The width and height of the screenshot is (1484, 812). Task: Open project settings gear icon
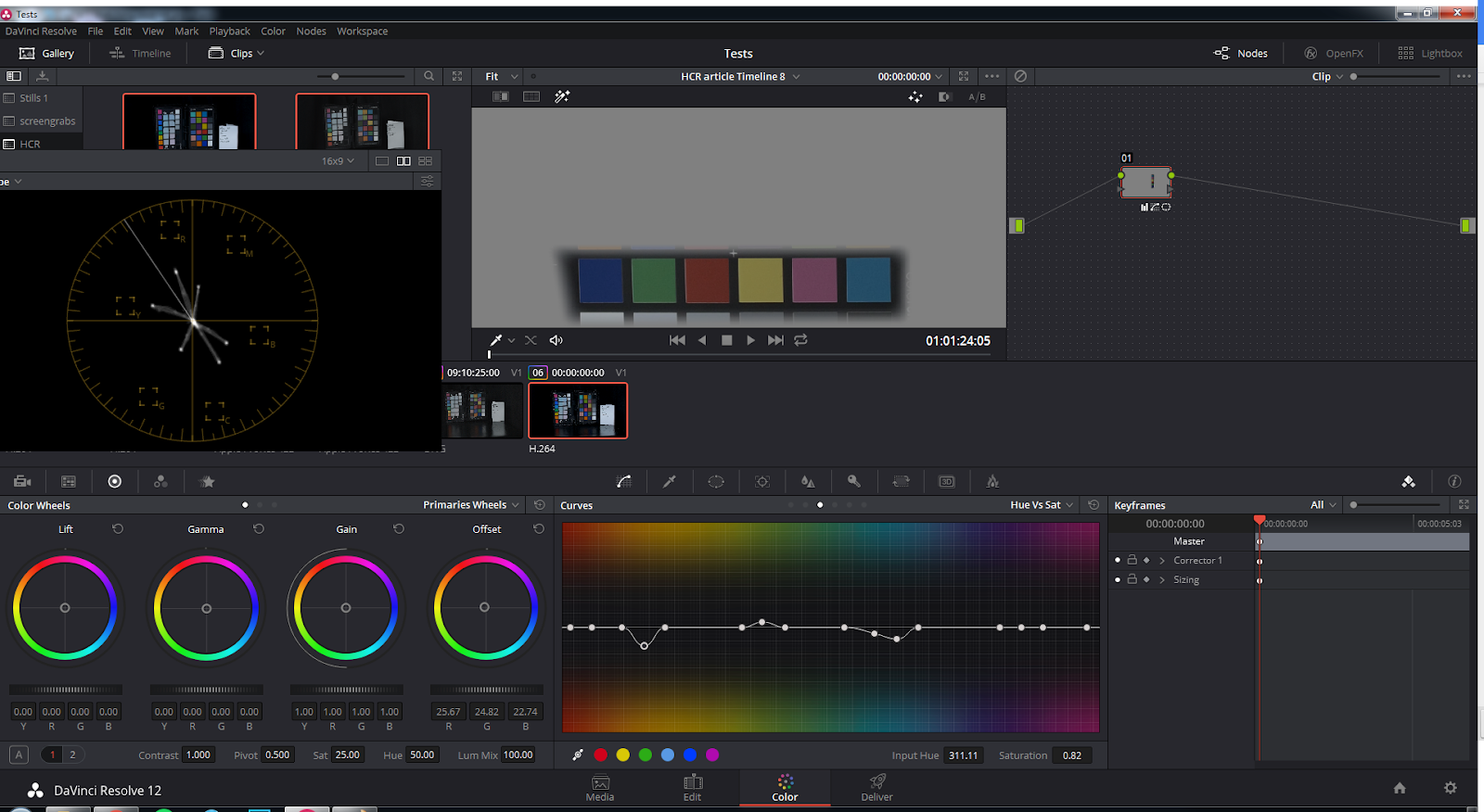pos(1450,788)
